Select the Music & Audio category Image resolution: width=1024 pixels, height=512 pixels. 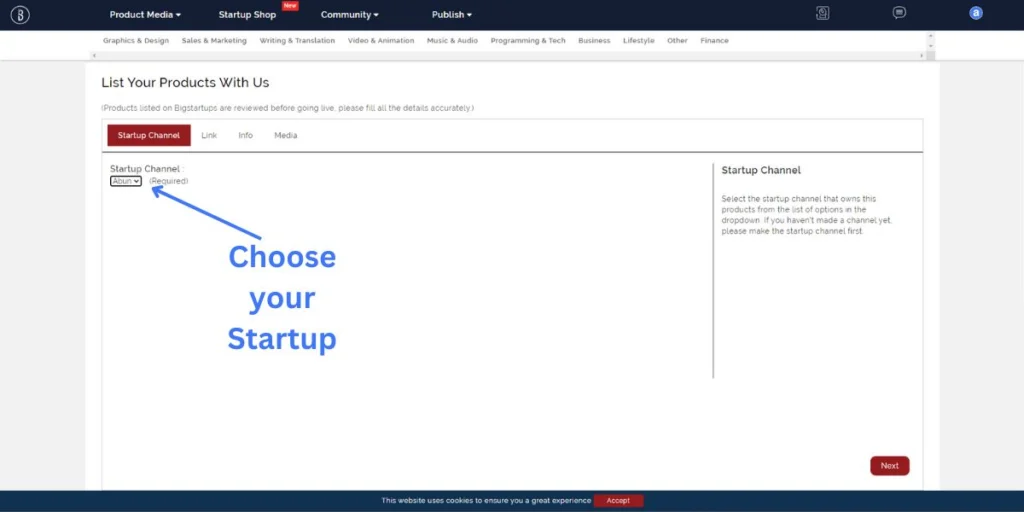tap(452, 40)
